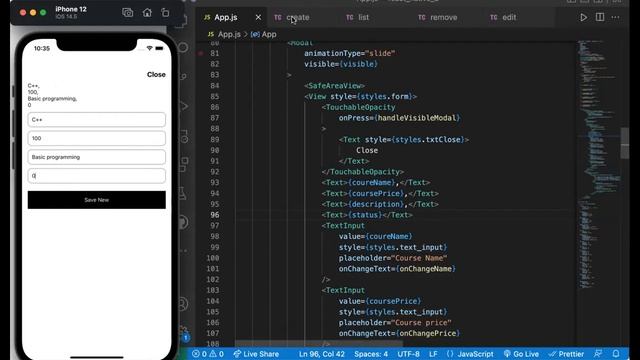Select the App.js editor tab

pos(226,17)
